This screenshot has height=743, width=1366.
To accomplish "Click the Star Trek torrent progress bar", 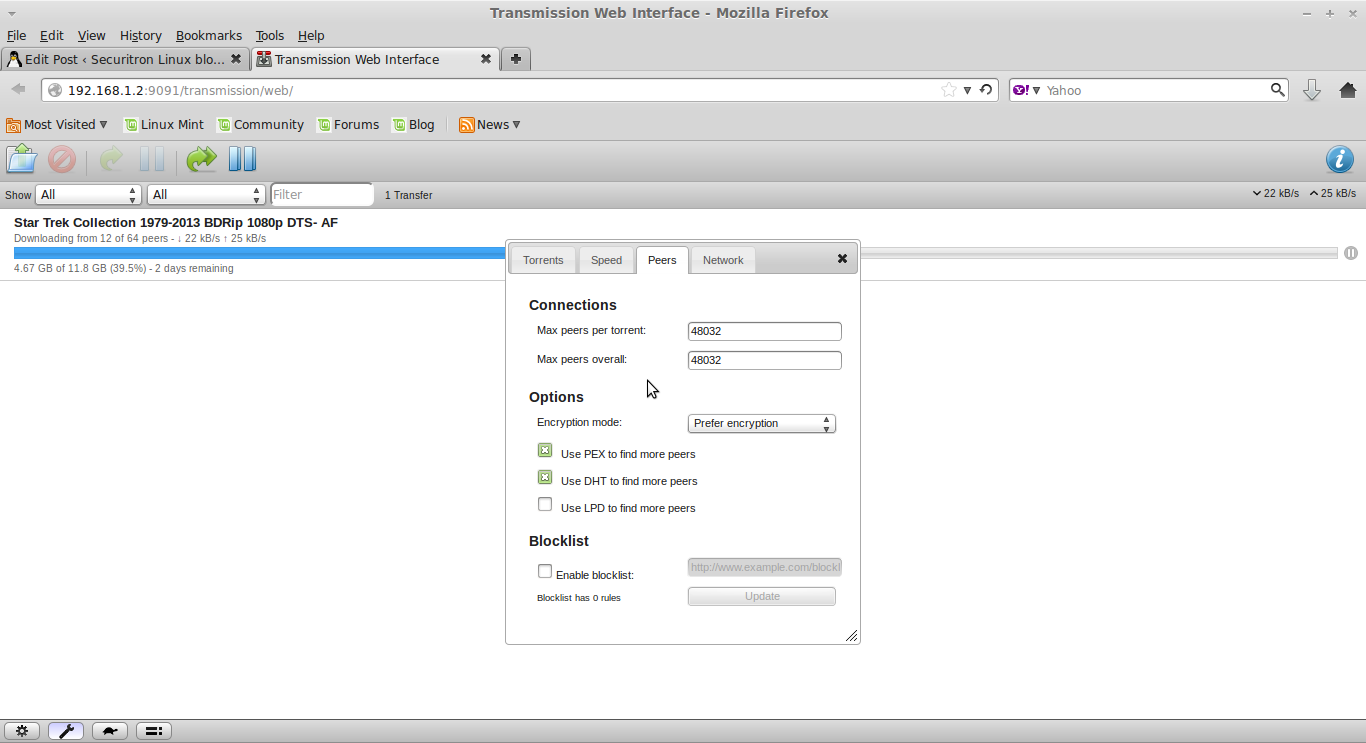I will point(675,253).
